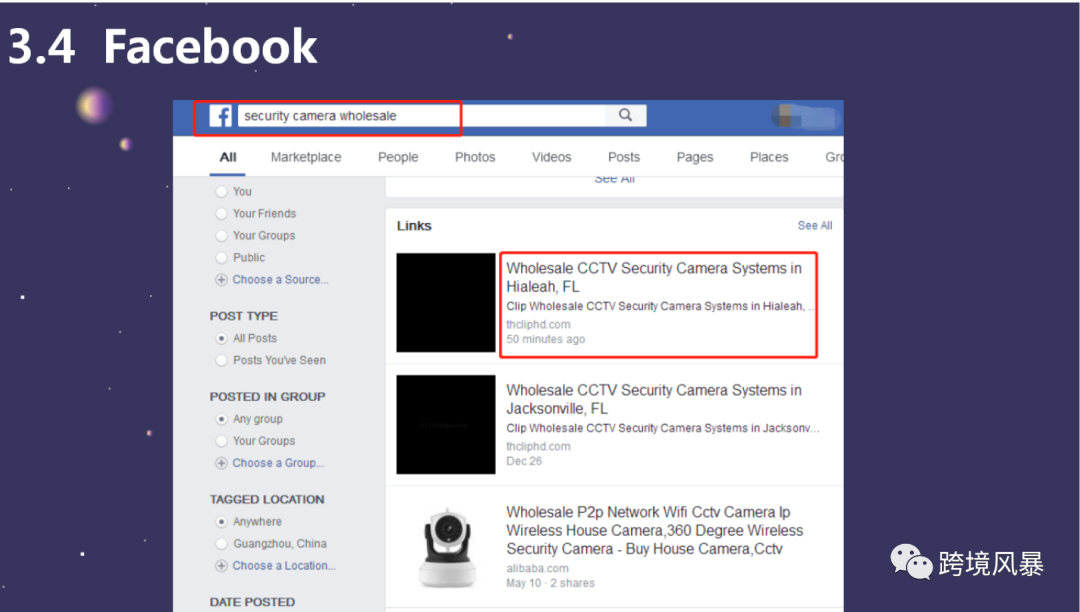Select the Anywhere location radio option
1080x612 pixels.
point(221,522)
